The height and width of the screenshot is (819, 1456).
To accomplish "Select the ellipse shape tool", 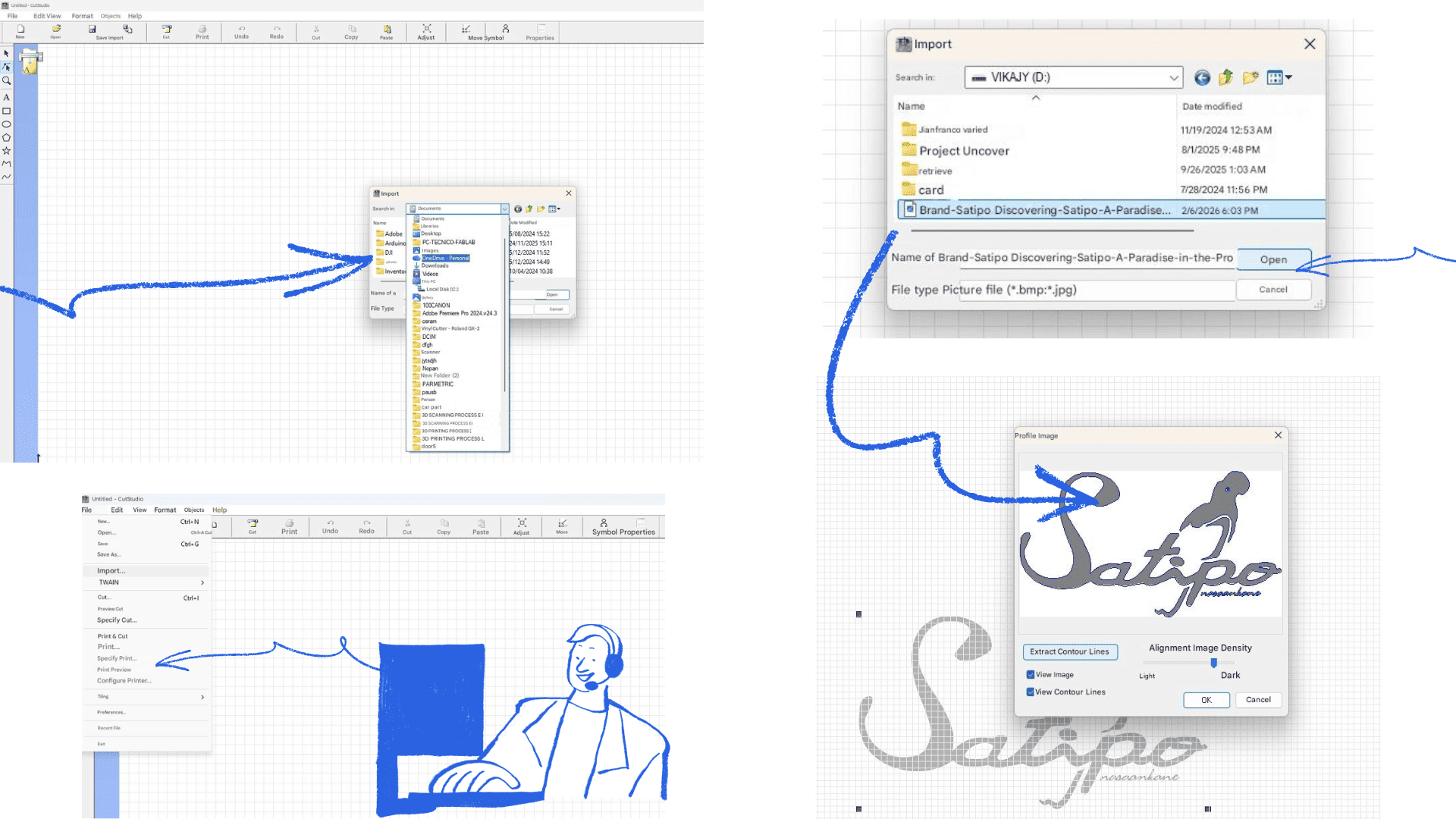I will [x=6, y=124].
